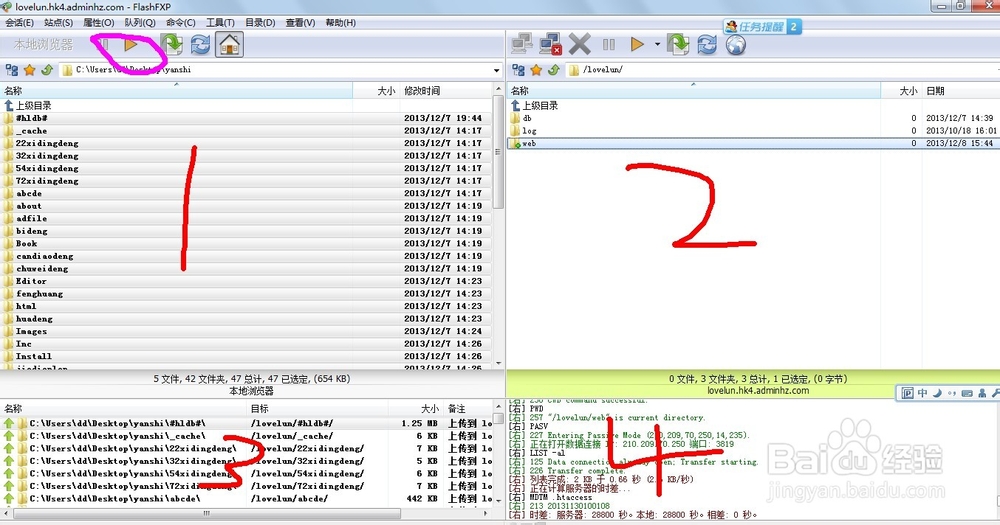Select local folder candiaodeng
This screenshot has height=525, width=1000.
246,256
